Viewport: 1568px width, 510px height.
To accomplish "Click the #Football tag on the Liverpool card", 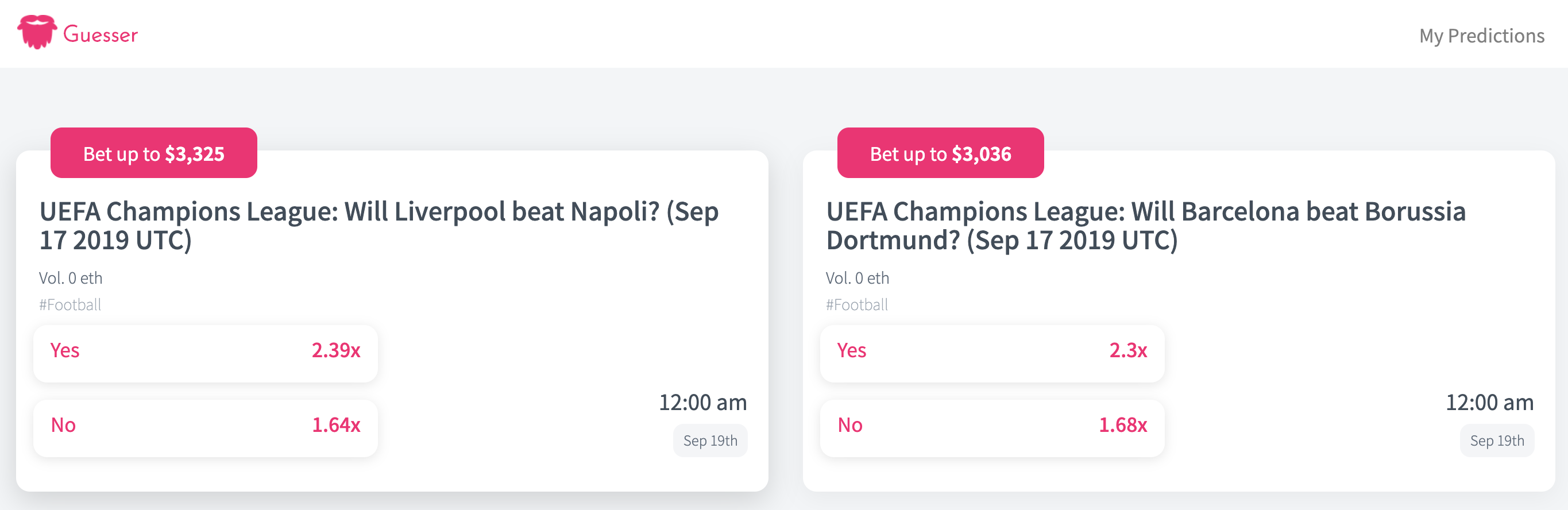I will click(70, 305).
